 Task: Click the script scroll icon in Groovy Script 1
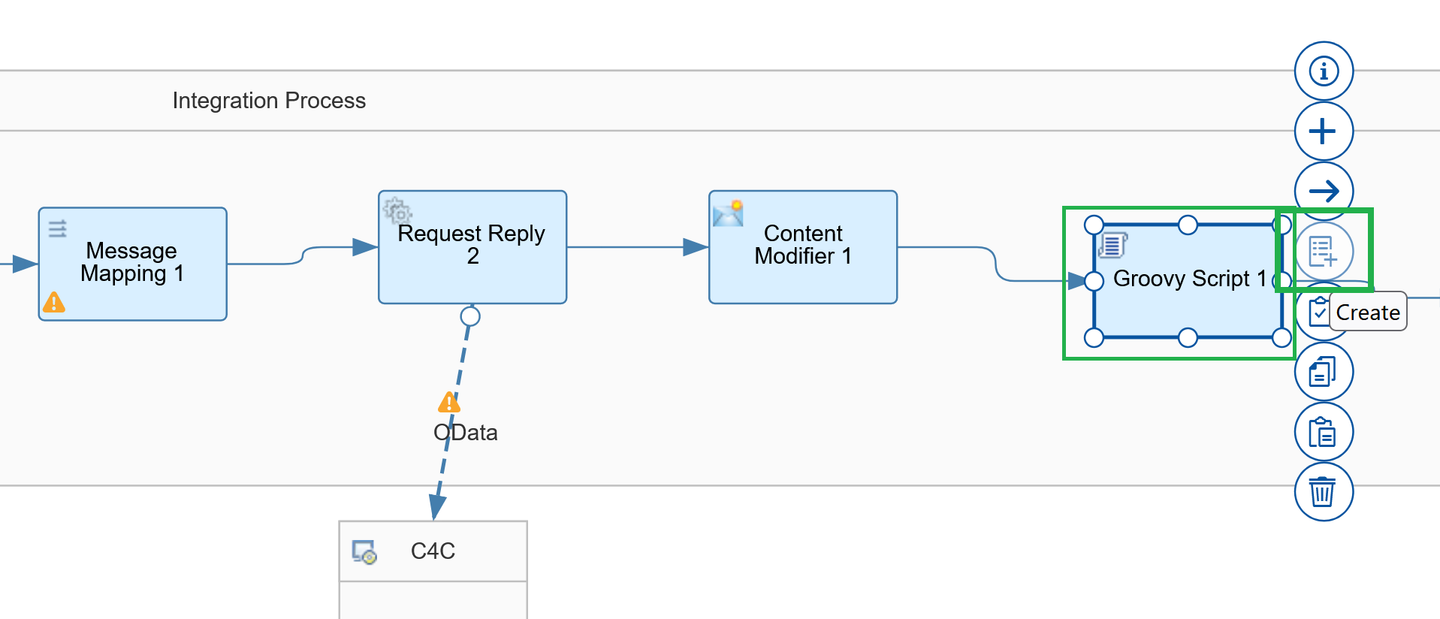pos(1112,244)
